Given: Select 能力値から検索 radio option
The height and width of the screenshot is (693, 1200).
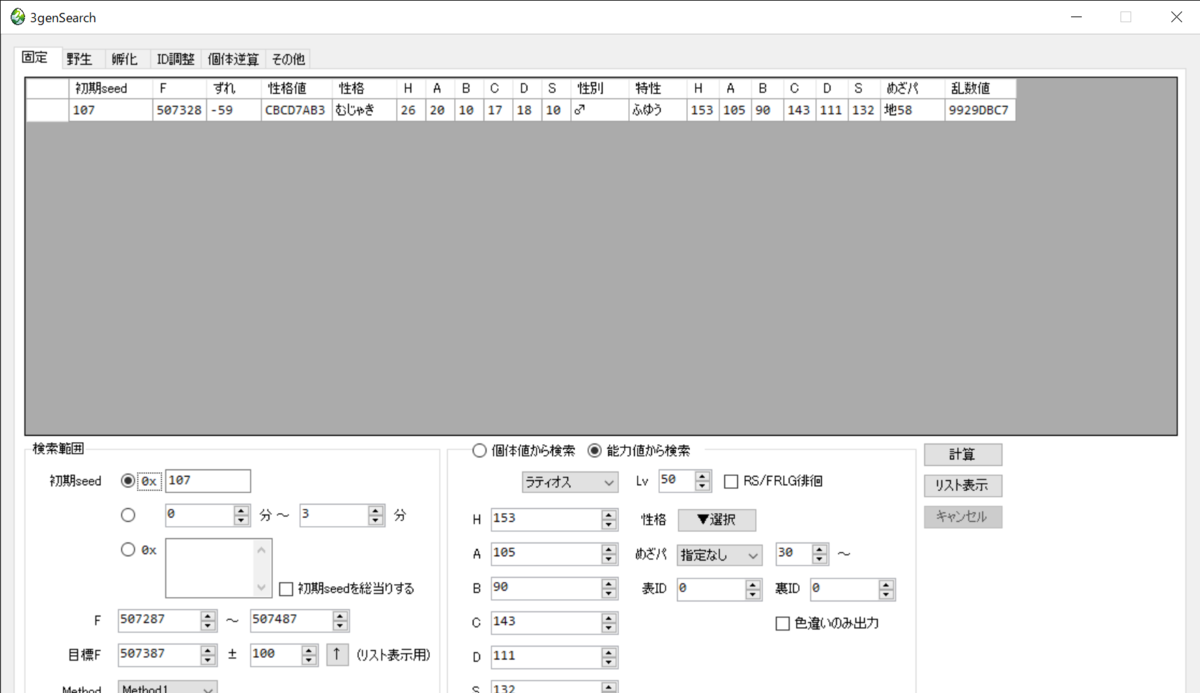Looking at the screenshot, I should coord(639,451).
